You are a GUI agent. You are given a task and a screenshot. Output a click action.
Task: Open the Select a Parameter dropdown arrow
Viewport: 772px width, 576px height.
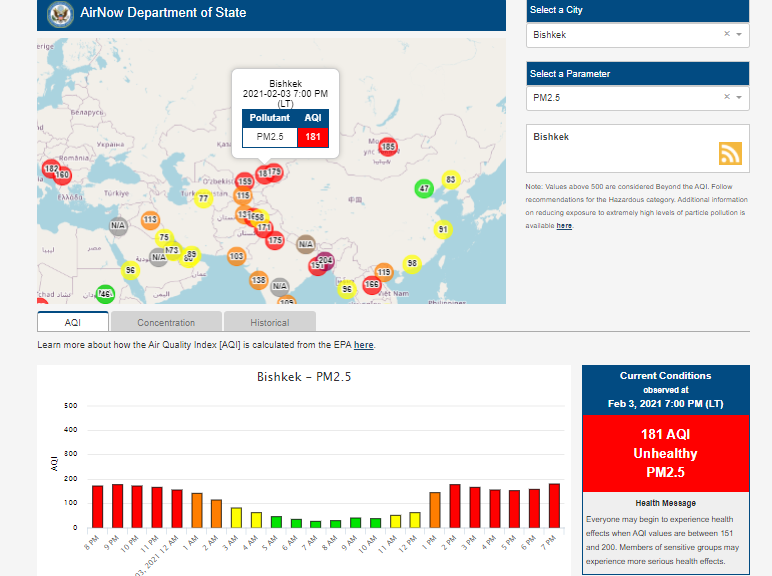pos(739,97)
